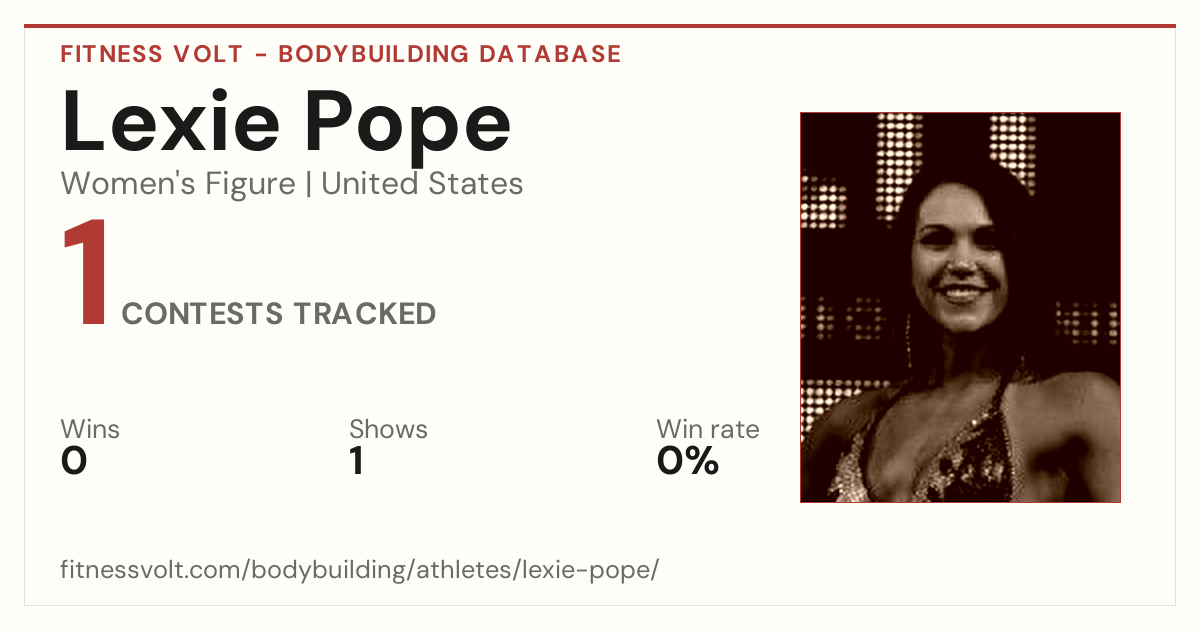Click the large red number 1
This screenshot has width=1200, height=630.
(86, 274)
